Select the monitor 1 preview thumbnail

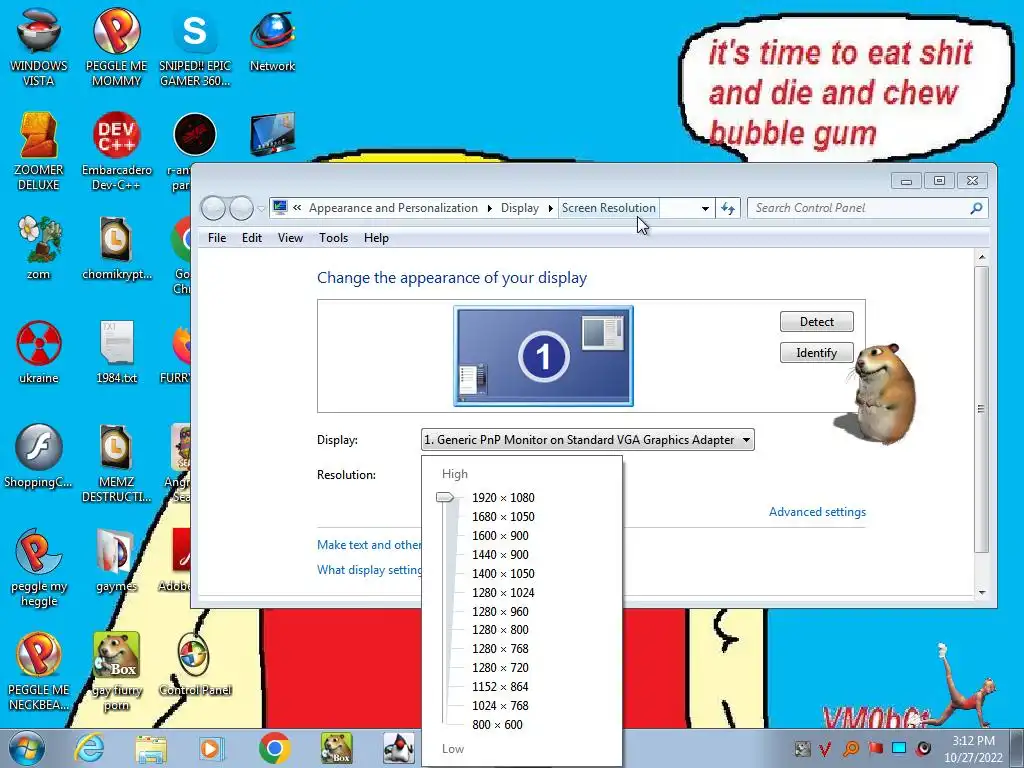543,356
